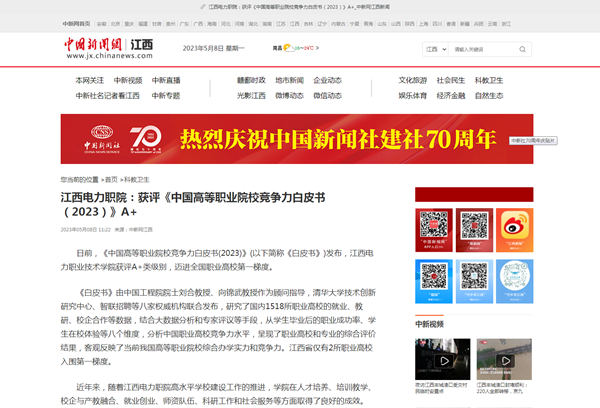600x408 pixels.
Task: Click the keyword search input field
Action: click(484, 49)
